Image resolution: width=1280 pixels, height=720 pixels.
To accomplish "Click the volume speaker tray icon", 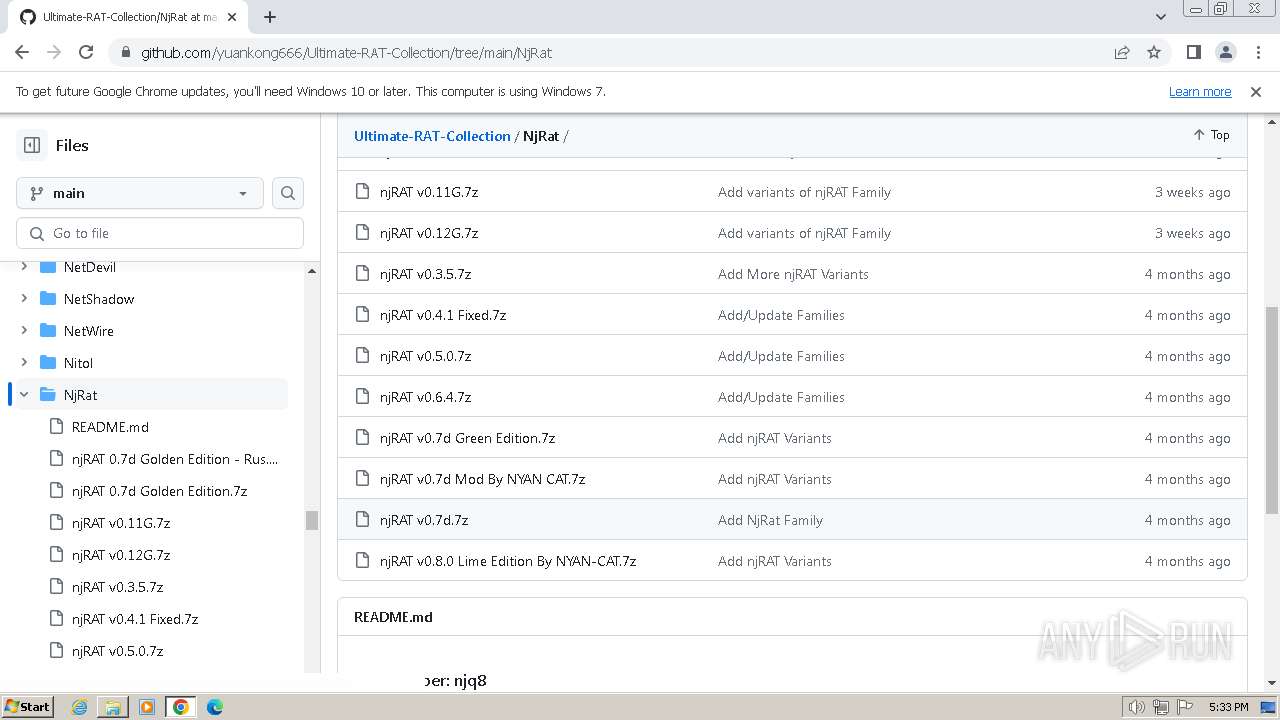I will (x=1136, y=707).
